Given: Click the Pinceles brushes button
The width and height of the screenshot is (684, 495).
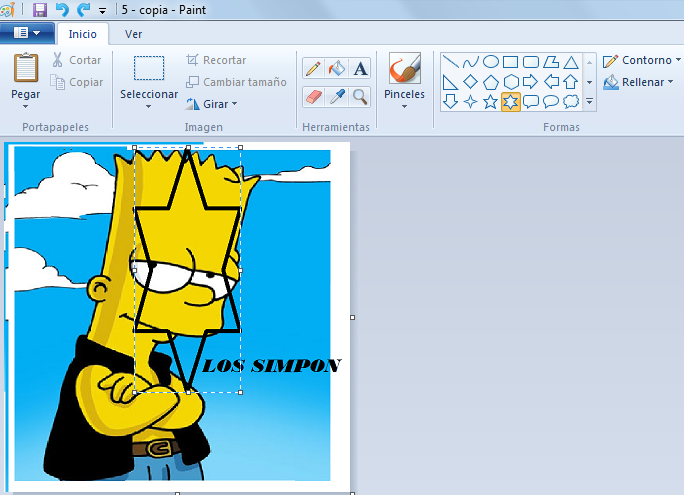Looking at the screenshot, I should 404,80.
